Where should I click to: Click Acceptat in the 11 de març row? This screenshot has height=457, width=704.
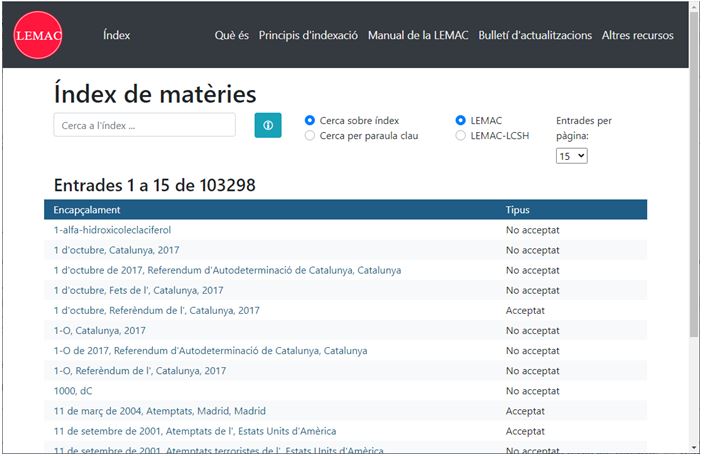click(525, 411)
